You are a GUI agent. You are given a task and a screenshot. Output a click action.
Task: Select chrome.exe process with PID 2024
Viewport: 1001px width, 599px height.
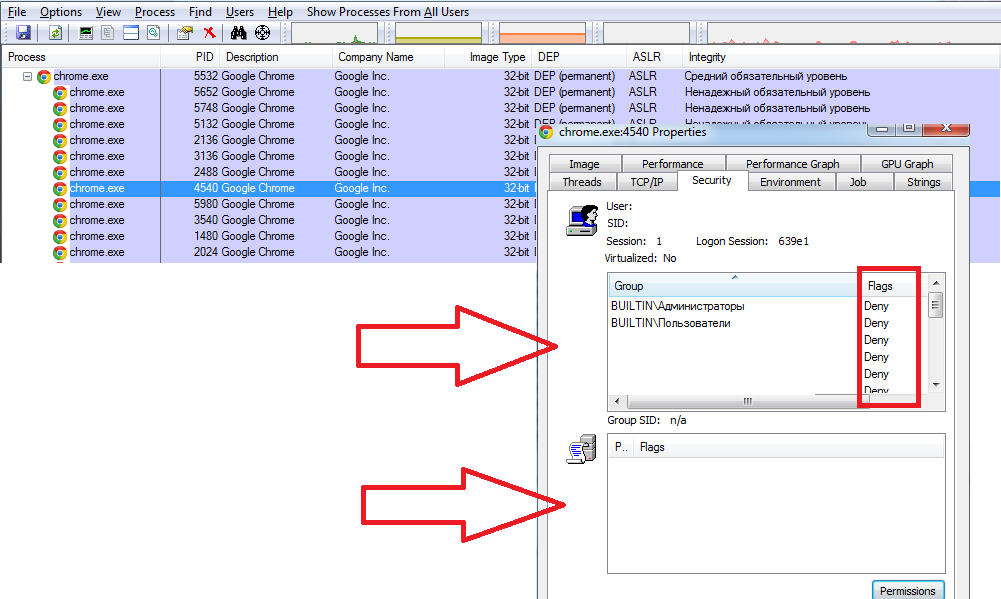pos(268,252)
